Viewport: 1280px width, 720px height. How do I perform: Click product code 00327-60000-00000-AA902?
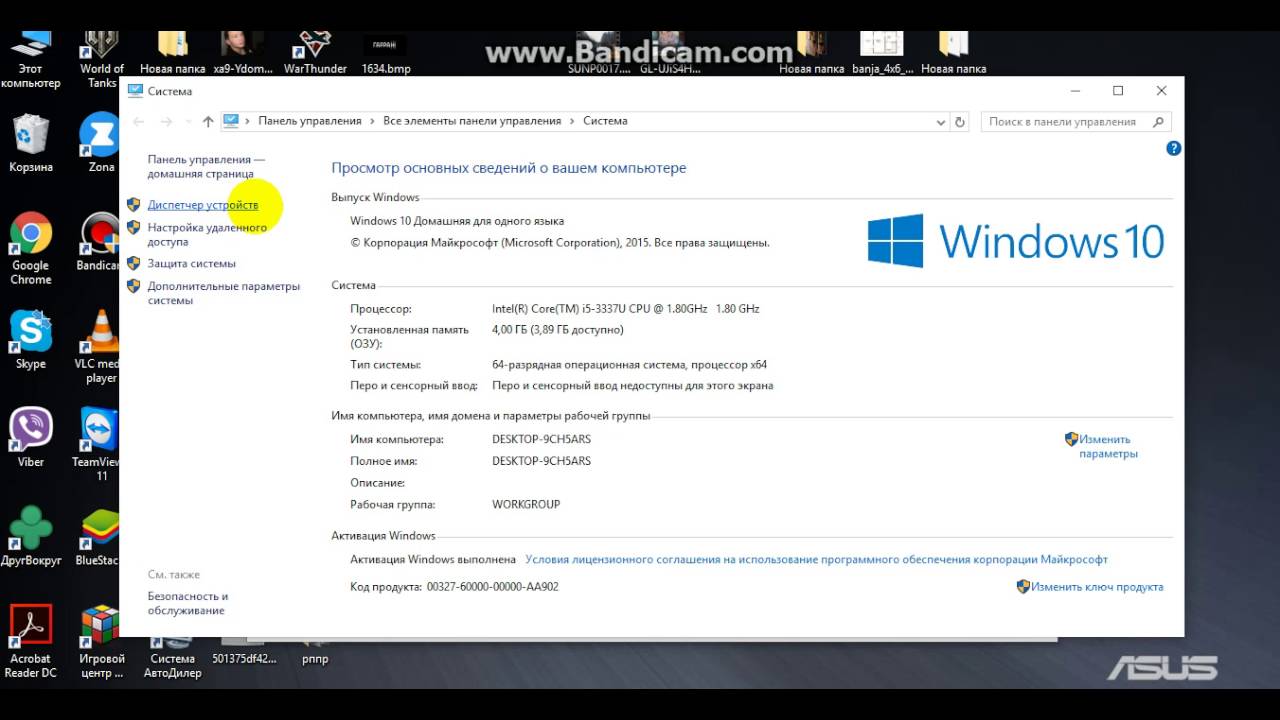coord(493,587)
